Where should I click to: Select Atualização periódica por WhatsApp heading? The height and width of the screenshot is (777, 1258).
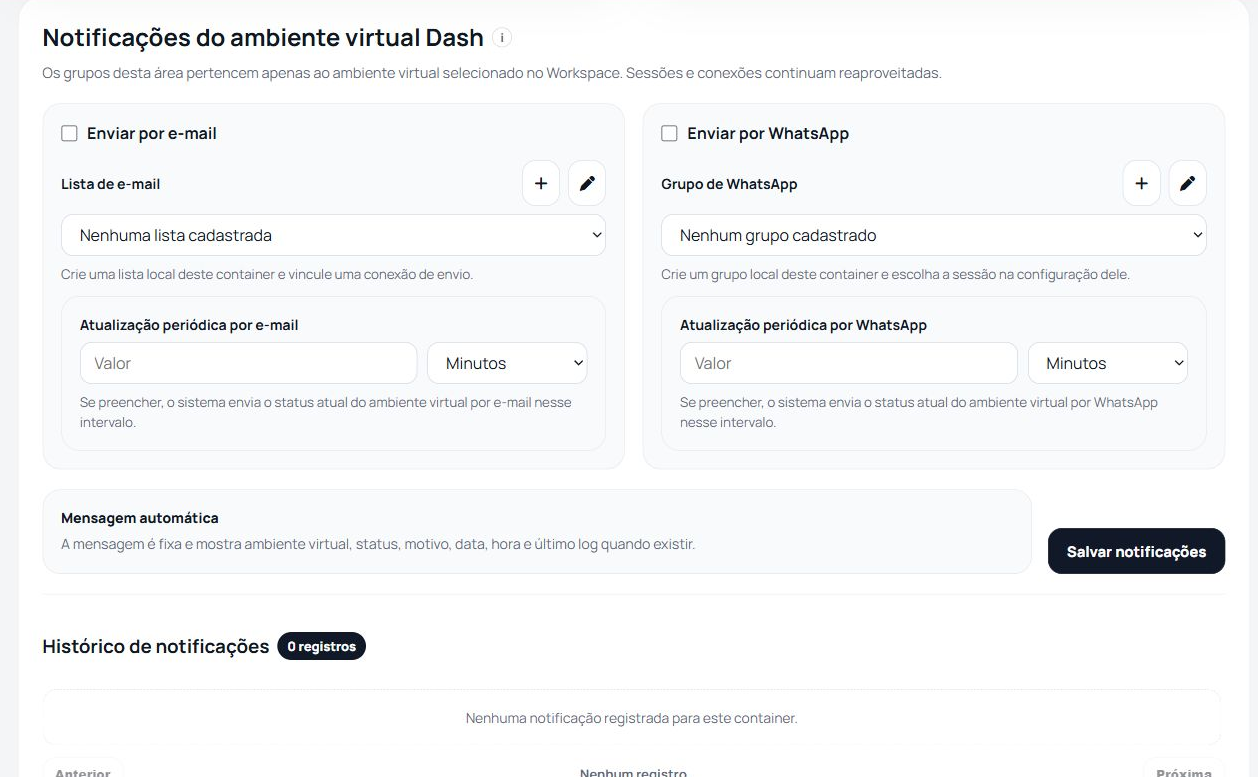[803, 325]
